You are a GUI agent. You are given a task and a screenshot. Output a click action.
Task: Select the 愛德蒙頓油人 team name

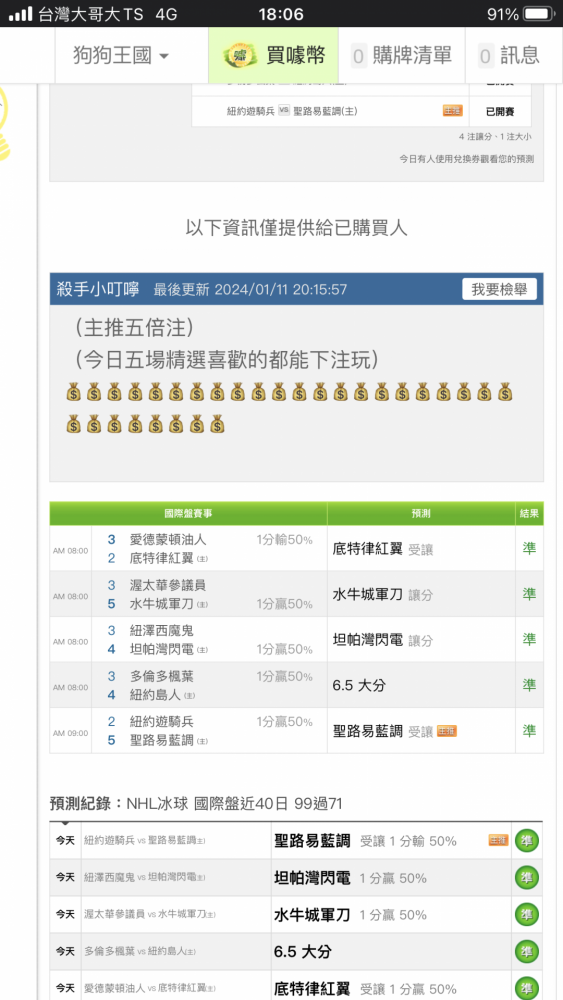coord(168,540)
